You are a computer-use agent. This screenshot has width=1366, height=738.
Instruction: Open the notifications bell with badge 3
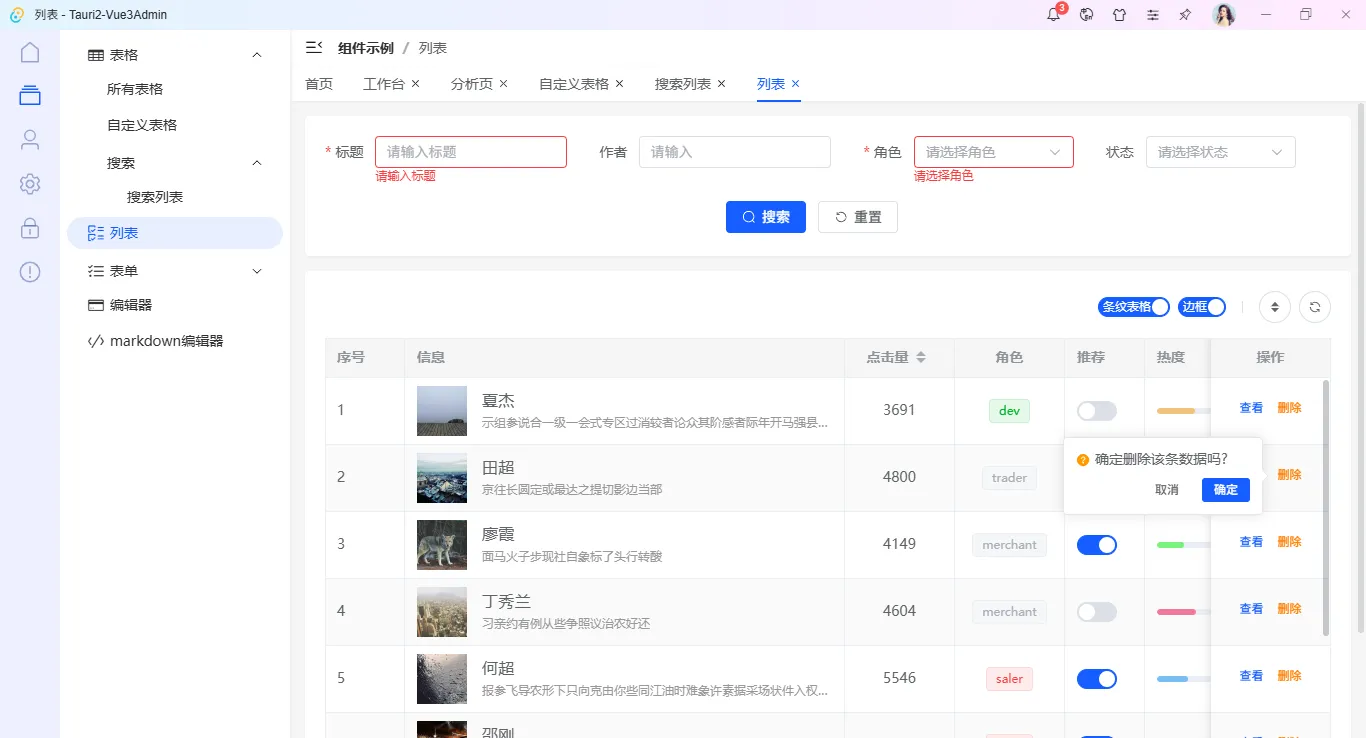click(x=1052, y=14)
